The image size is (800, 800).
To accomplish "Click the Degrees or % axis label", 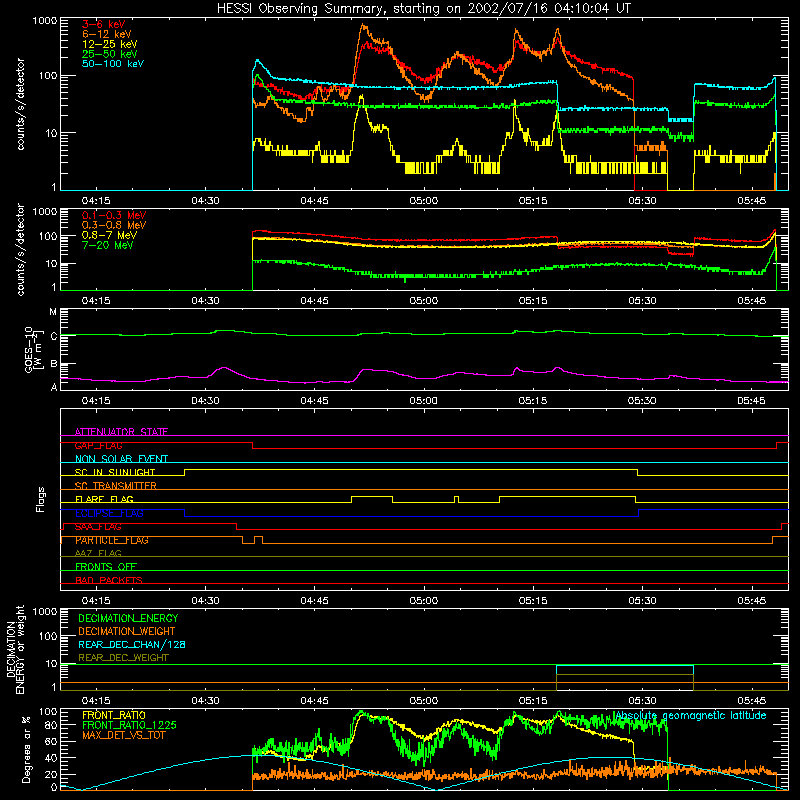I will (x=26, y=749).
